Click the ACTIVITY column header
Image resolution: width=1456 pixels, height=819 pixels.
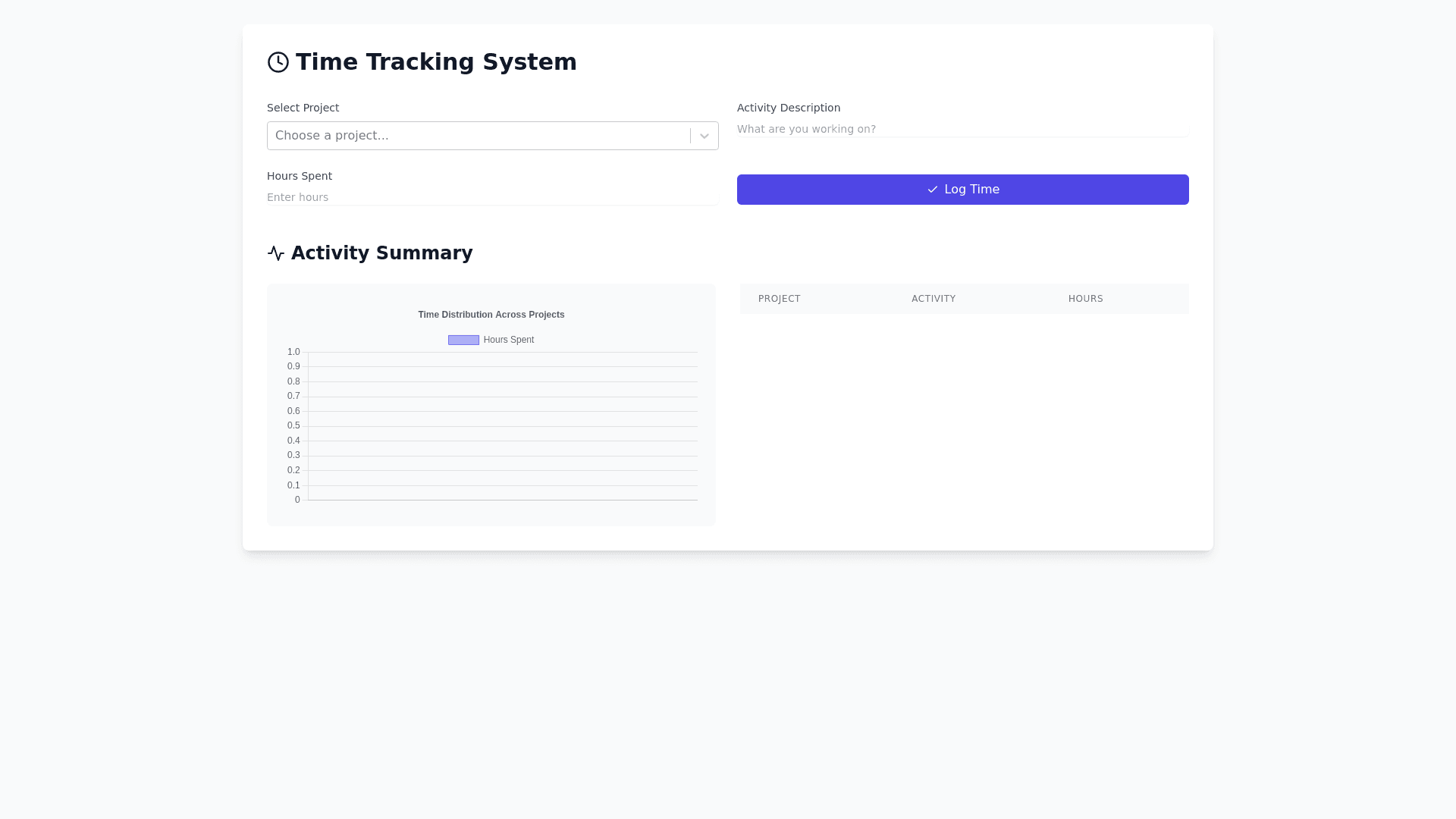(934, 299)
